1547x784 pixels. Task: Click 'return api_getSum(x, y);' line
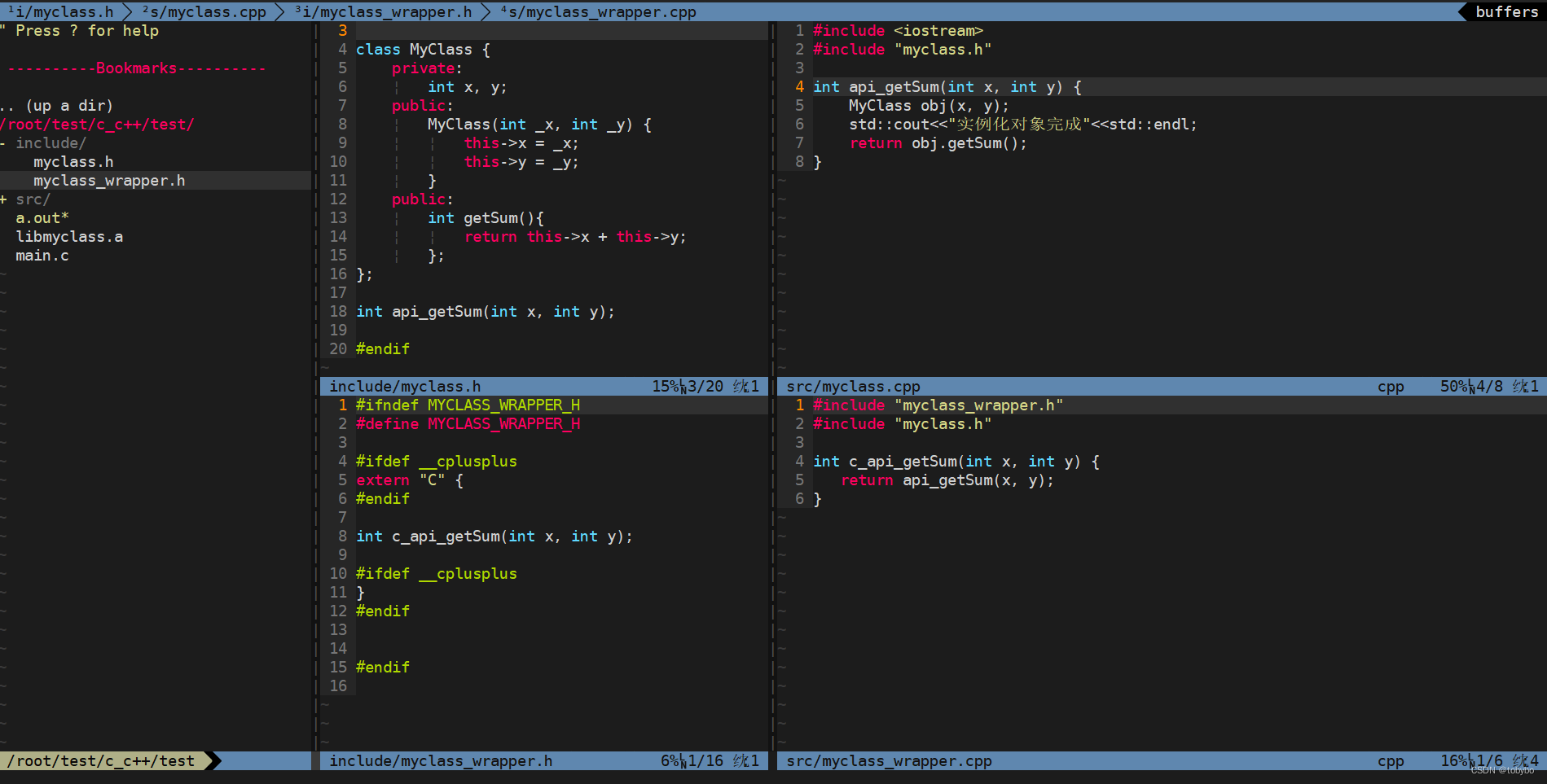click(x=947, y=480)
